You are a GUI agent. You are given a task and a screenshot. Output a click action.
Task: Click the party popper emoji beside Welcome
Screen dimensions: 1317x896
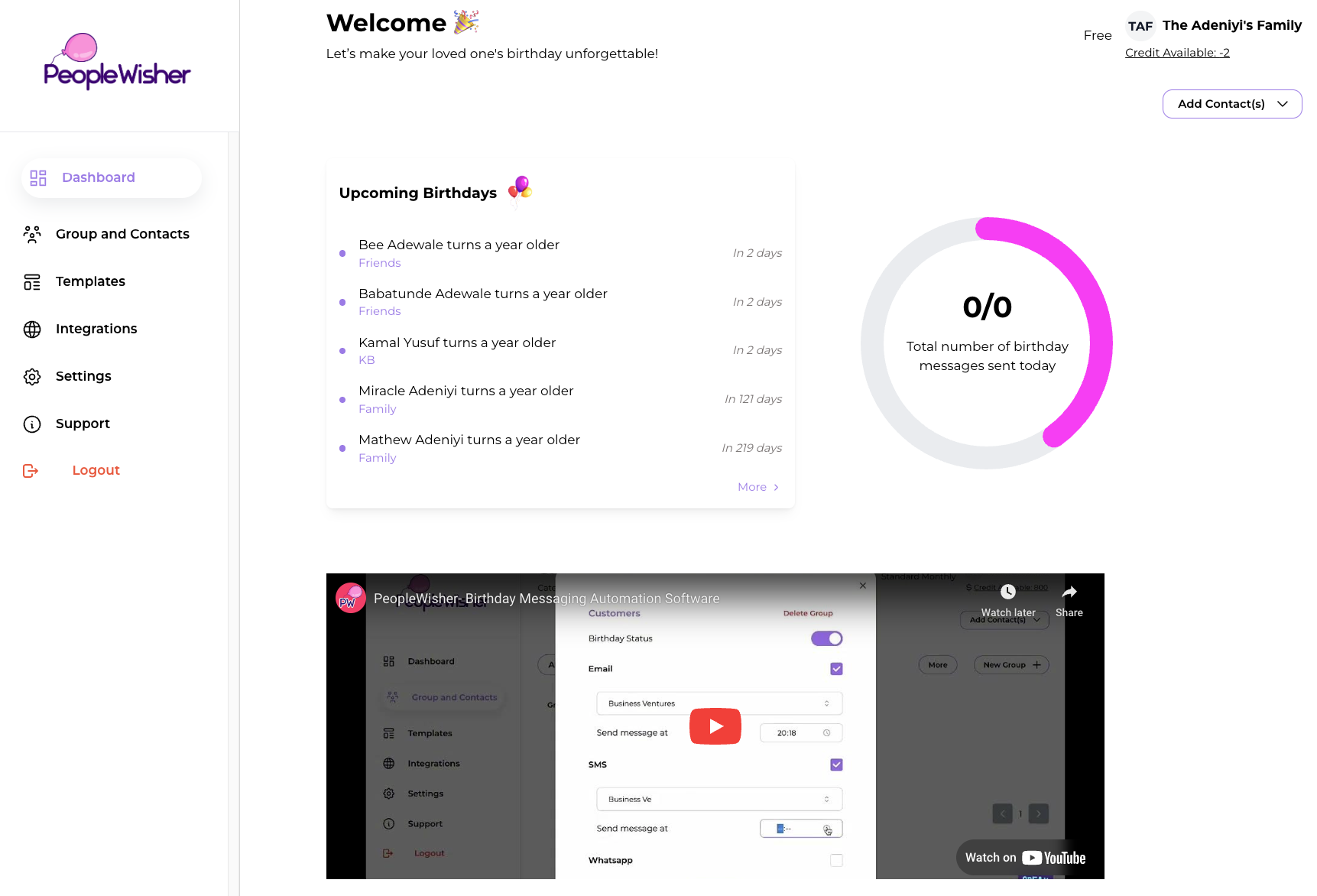pos(466,22)
